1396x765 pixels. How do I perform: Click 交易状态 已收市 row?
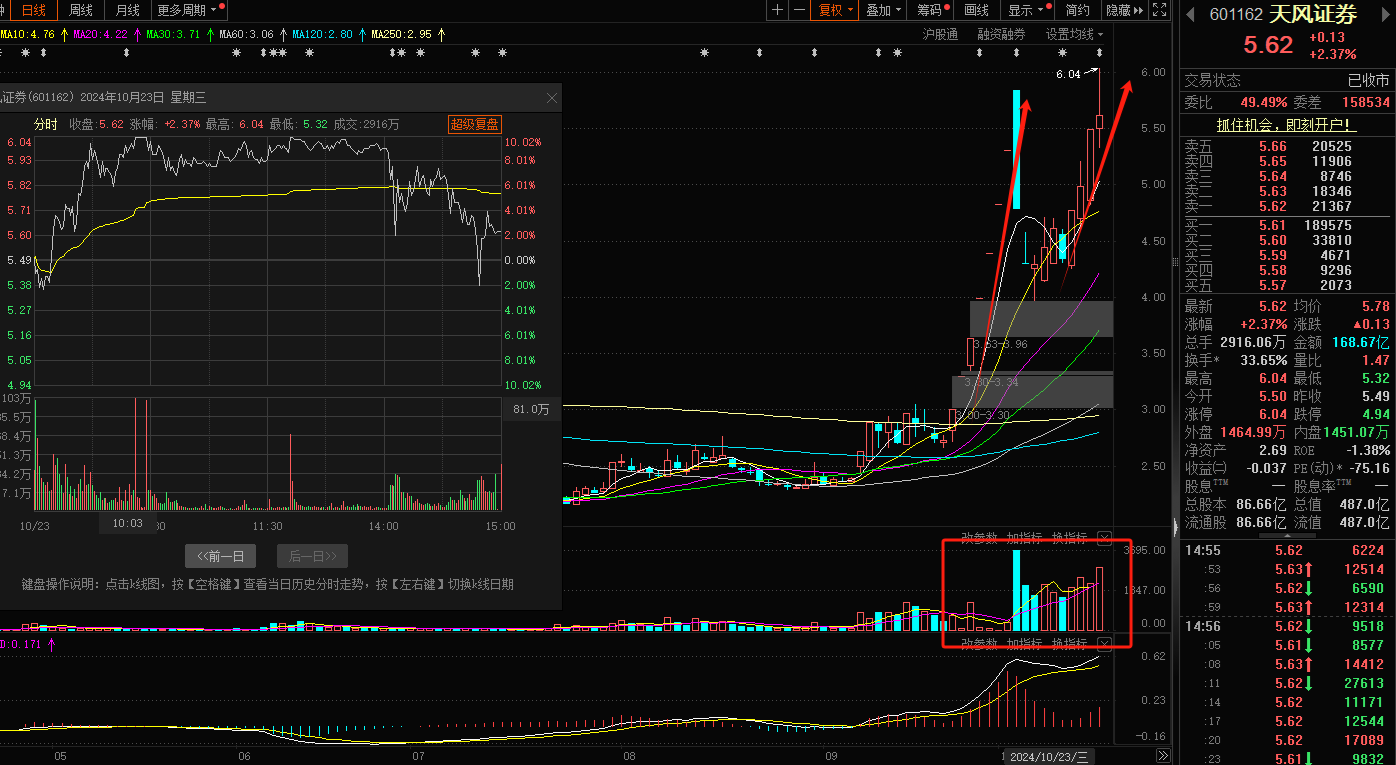(x=1286, y=81)
